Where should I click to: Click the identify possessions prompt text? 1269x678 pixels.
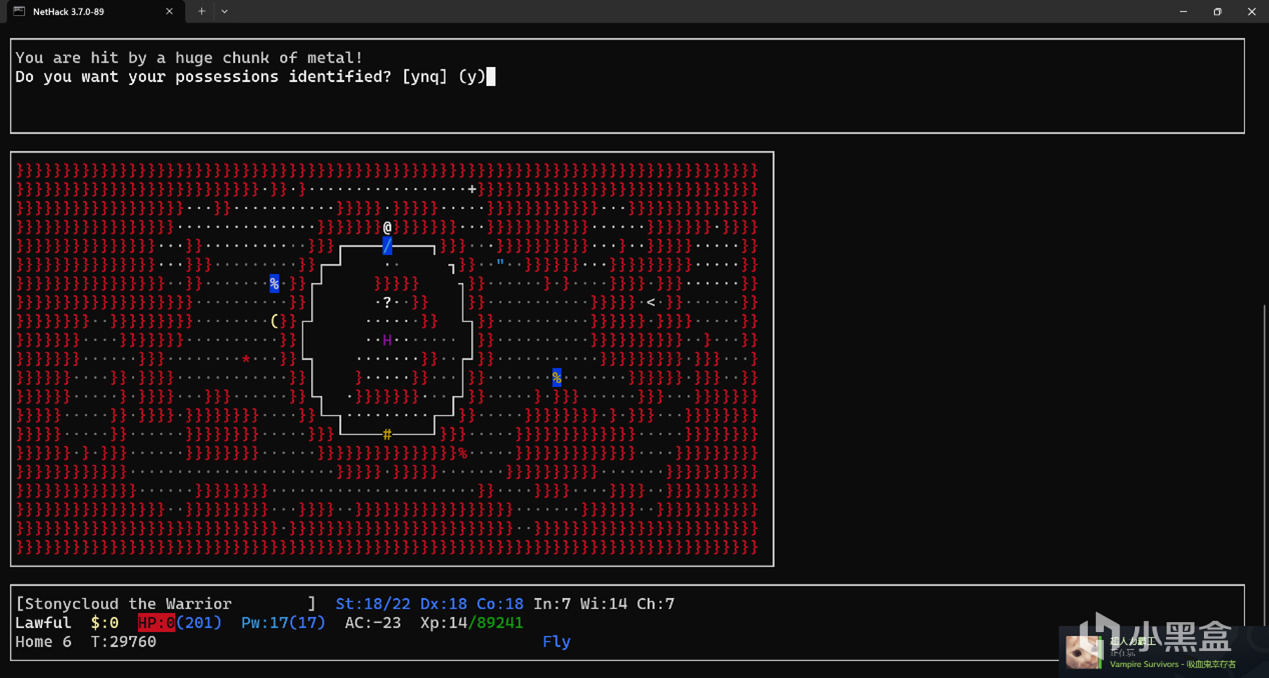(250, 77)
